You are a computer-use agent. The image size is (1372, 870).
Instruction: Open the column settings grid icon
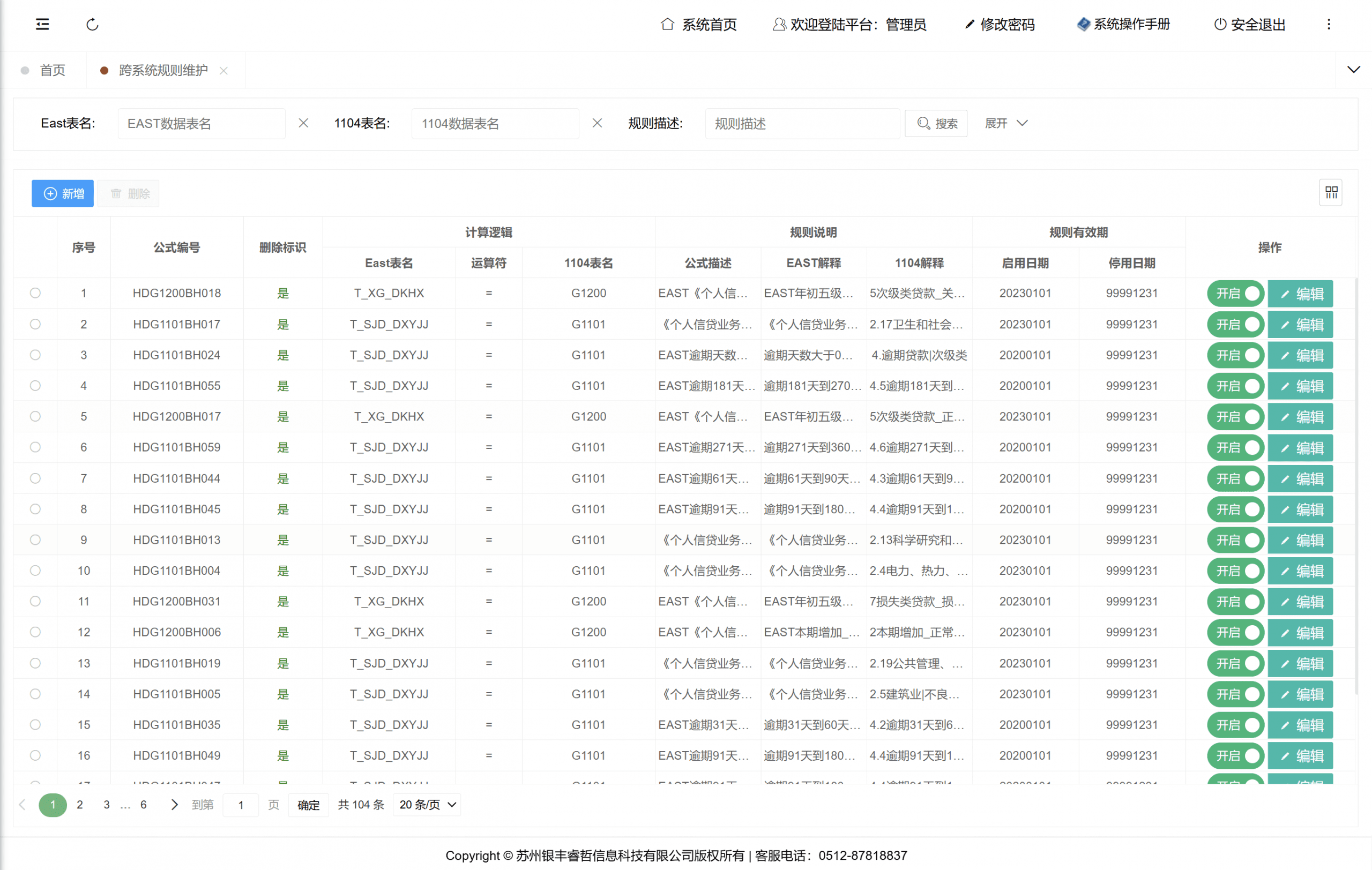(x=1331, y=193)
